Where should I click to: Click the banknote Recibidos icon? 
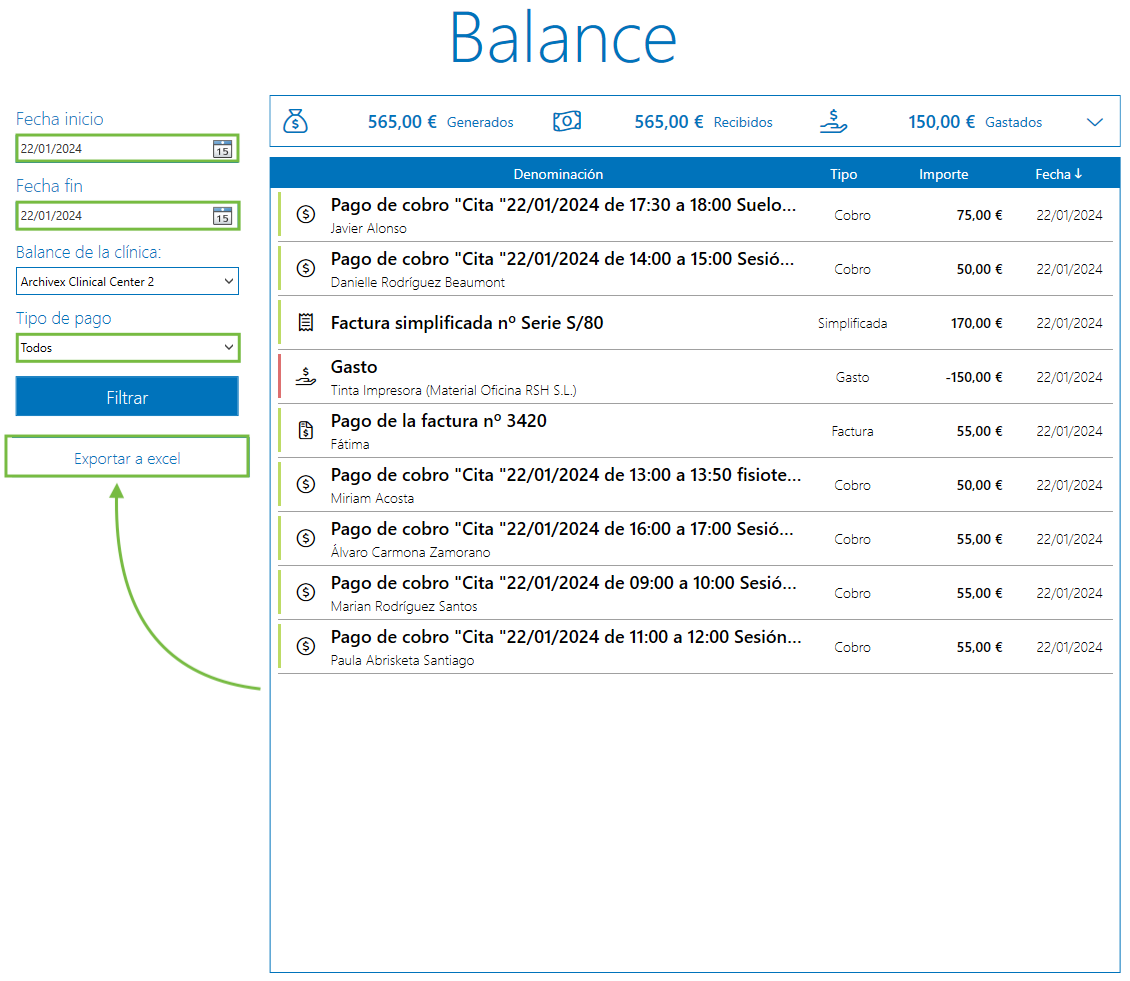coord(567,121)
